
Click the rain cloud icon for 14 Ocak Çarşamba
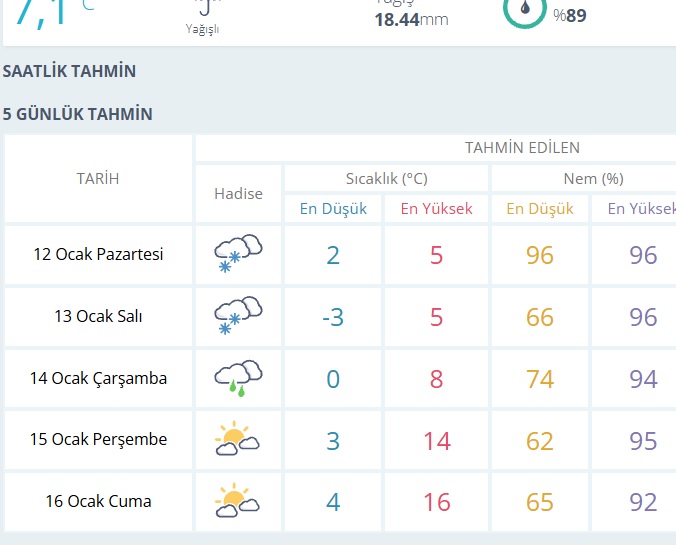238,378
